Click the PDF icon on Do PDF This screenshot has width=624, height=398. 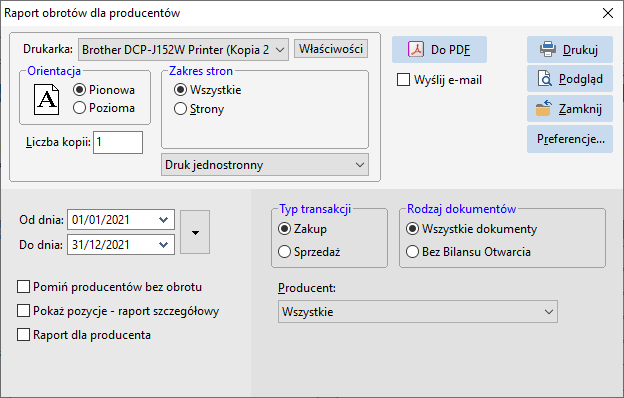click(416, 50)
